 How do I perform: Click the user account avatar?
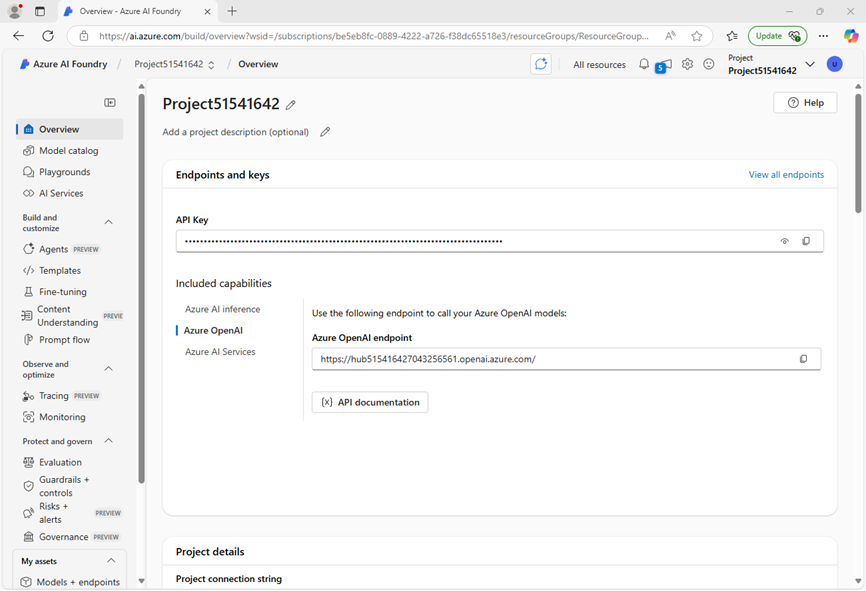[x=835, y=64]
